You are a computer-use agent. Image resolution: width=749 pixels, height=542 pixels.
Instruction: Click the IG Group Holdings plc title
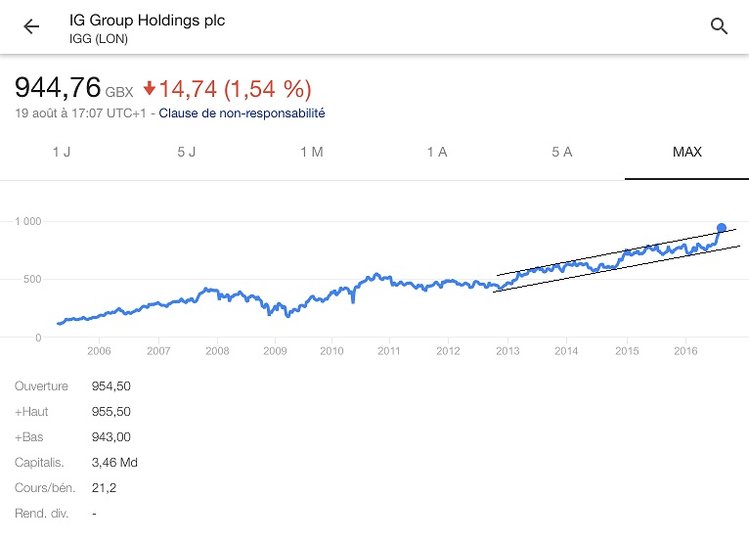point(147,20)
